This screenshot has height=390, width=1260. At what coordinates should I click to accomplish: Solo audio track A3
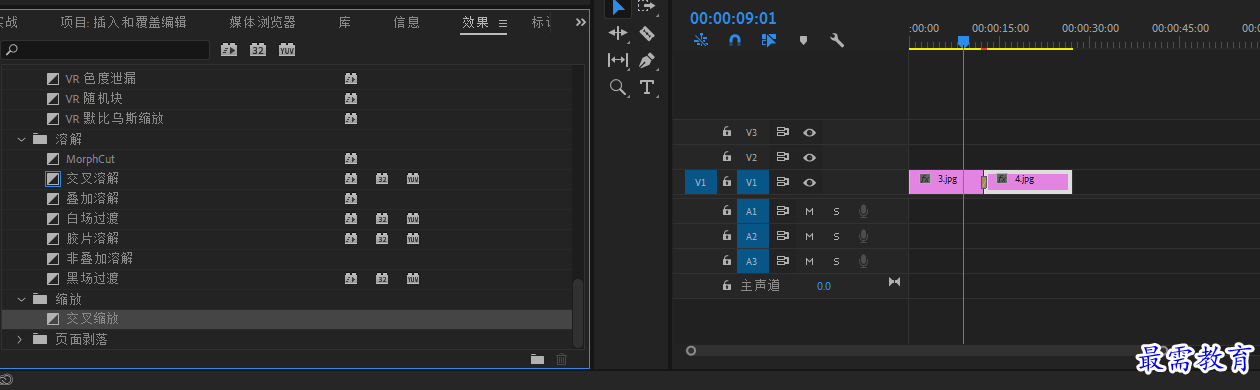click(x=836, y=262)
